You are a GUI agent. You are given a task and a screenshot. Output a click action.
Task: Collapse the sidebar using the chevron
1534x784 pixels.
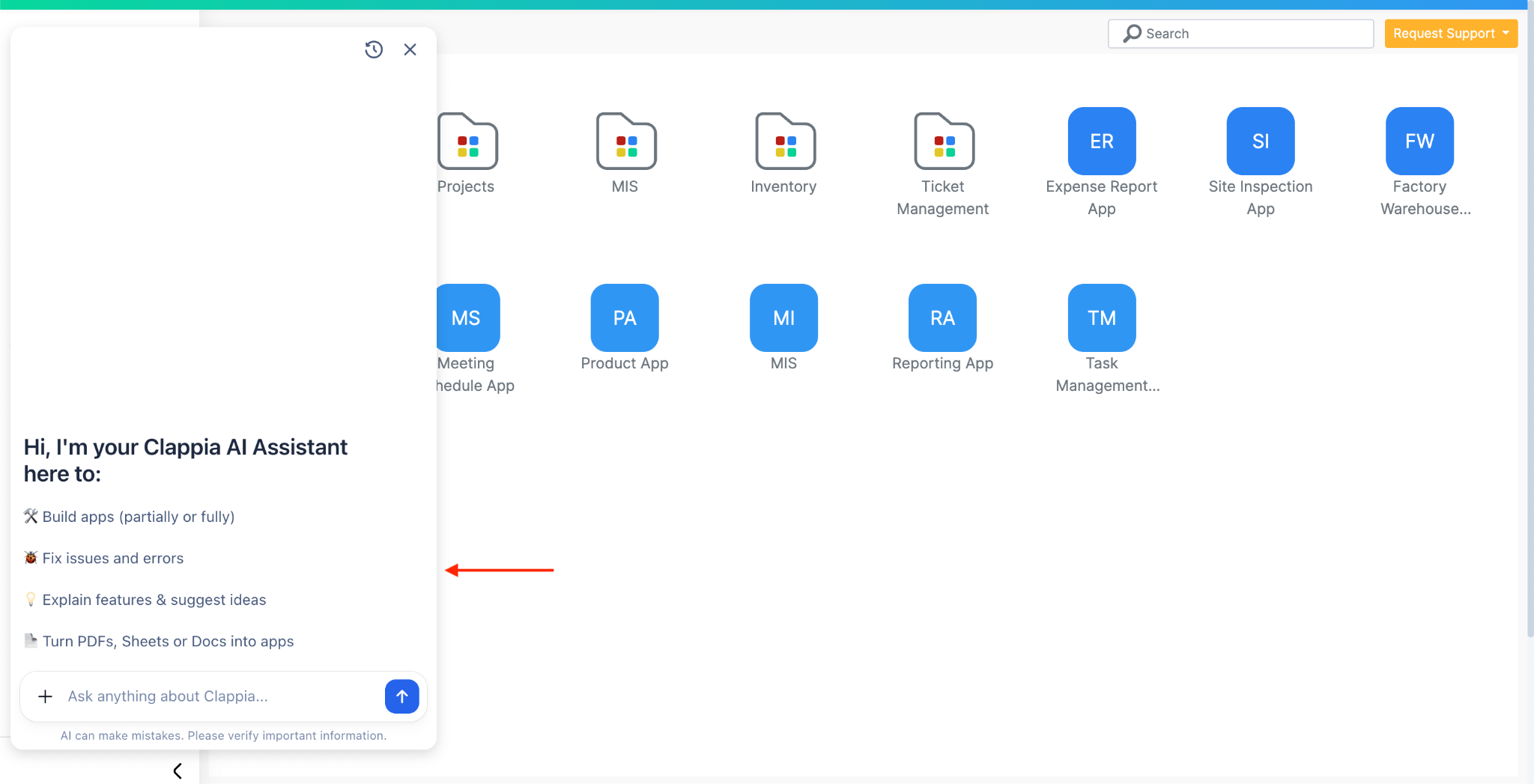[178, 770]
